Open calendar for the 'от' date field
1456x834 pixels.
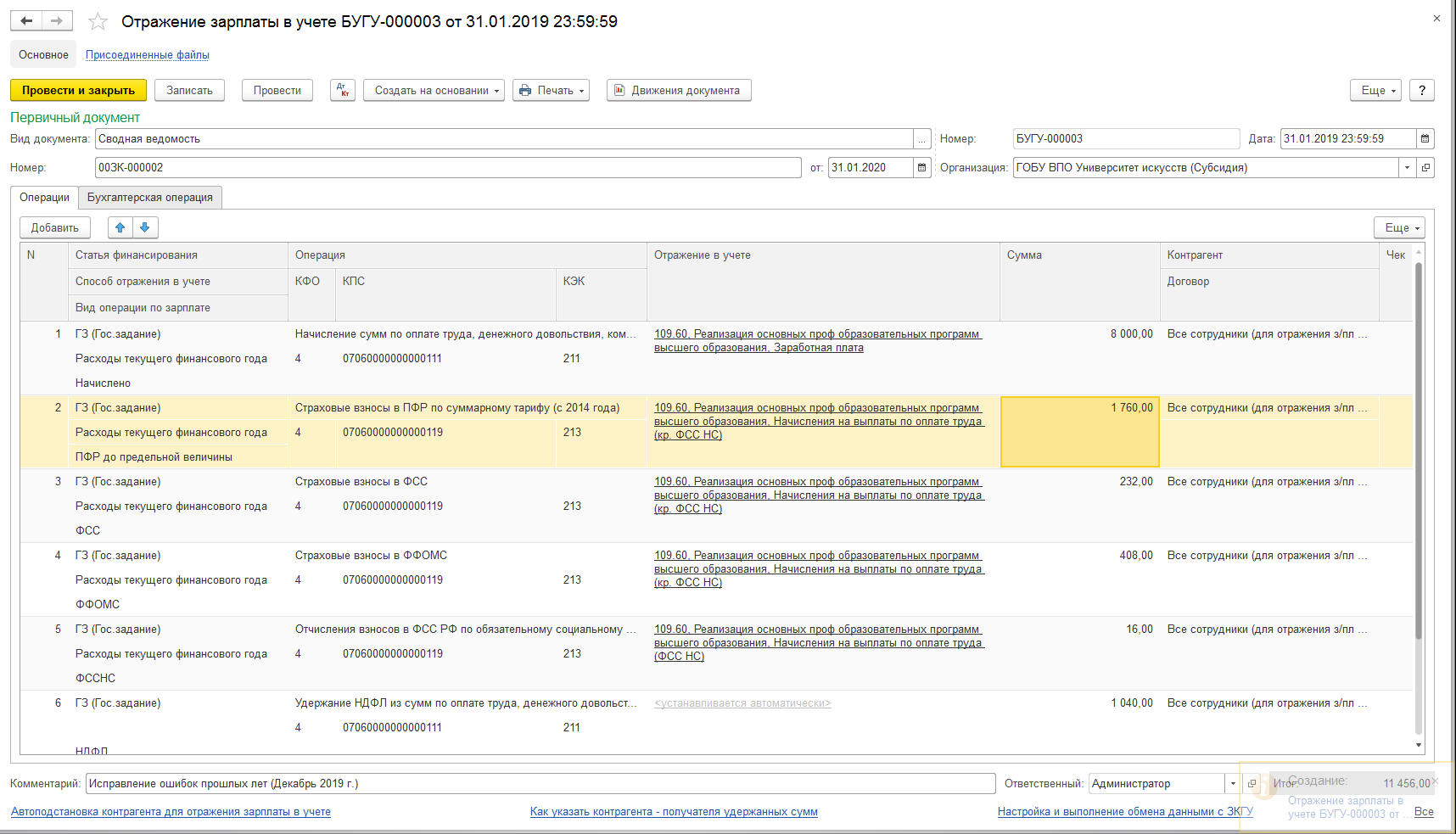(922, 167)
